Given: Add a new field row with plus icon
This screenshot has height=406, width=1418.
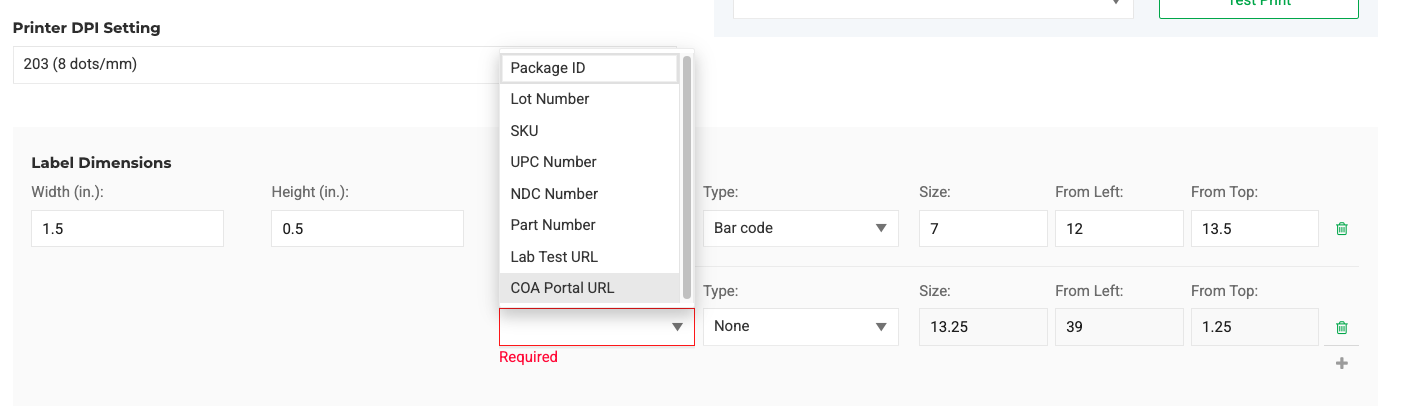Looking at the screenshot, I should point(1342,363).
